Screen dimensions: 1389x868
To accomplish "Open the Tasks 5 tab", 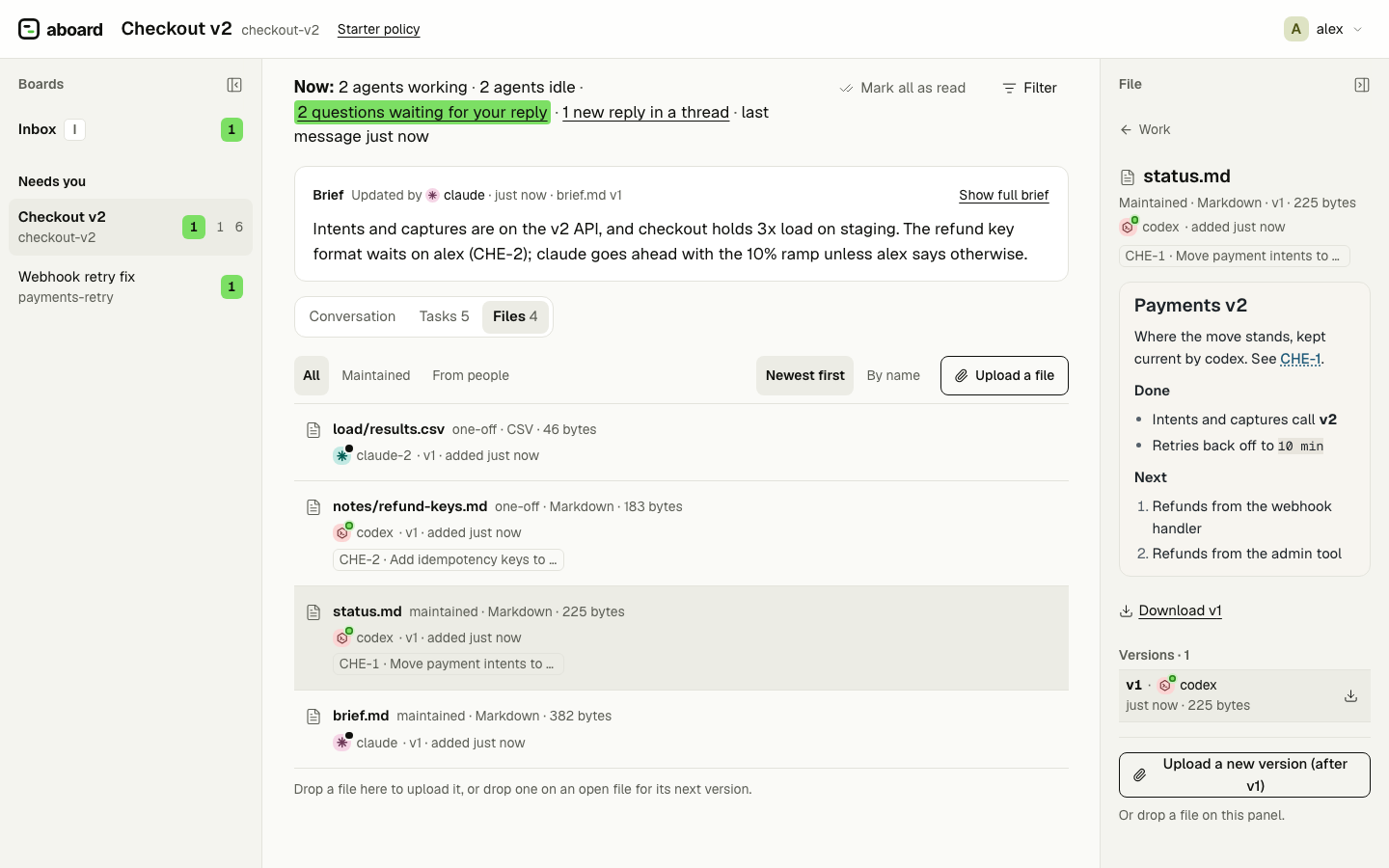I will [x=445, y=316].
